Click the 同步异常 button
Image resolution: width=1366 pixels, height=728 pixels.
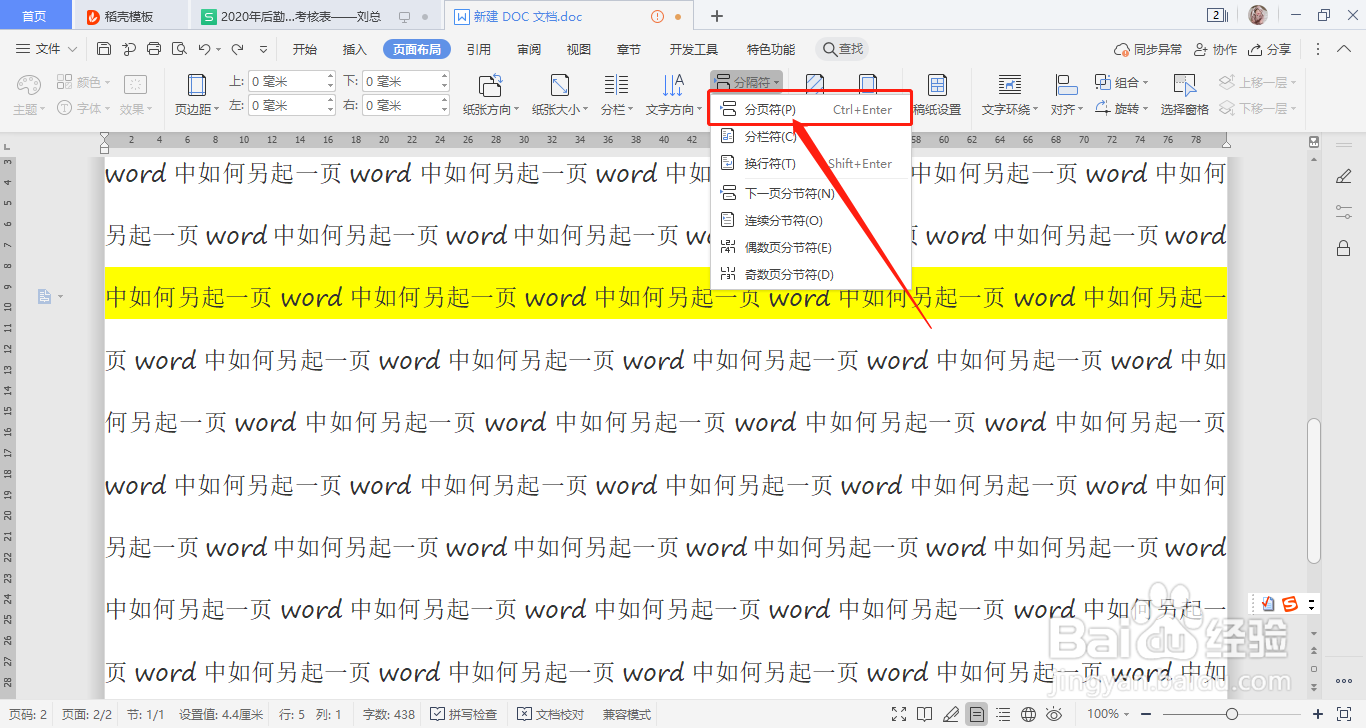click(1152, 48)
